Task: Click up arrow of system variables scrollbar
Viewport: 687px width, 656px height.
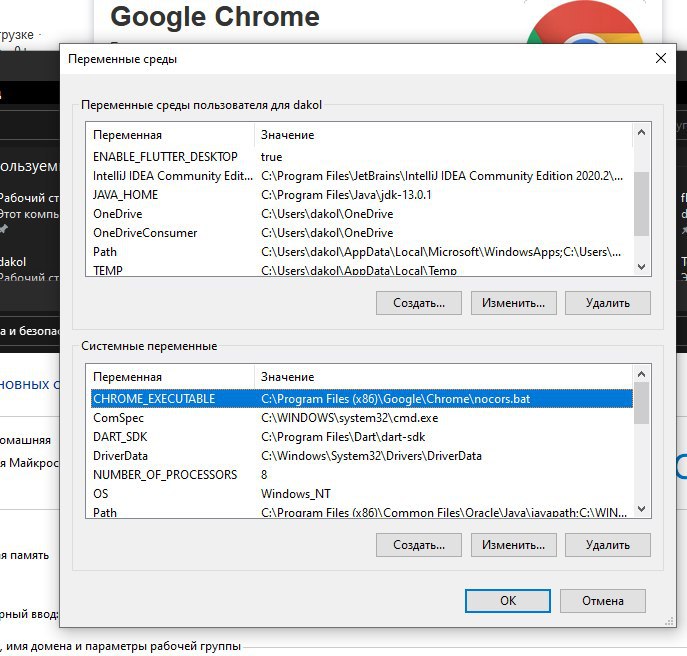Action: tap(641, 374)
